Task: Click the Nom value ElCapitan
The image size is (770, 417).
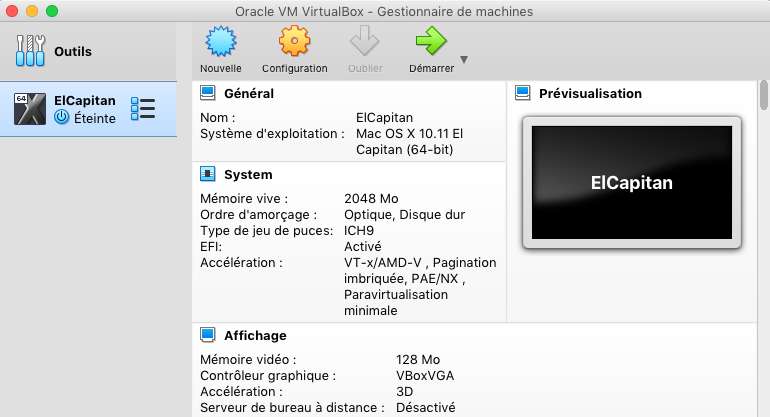Action: point(385,118)
